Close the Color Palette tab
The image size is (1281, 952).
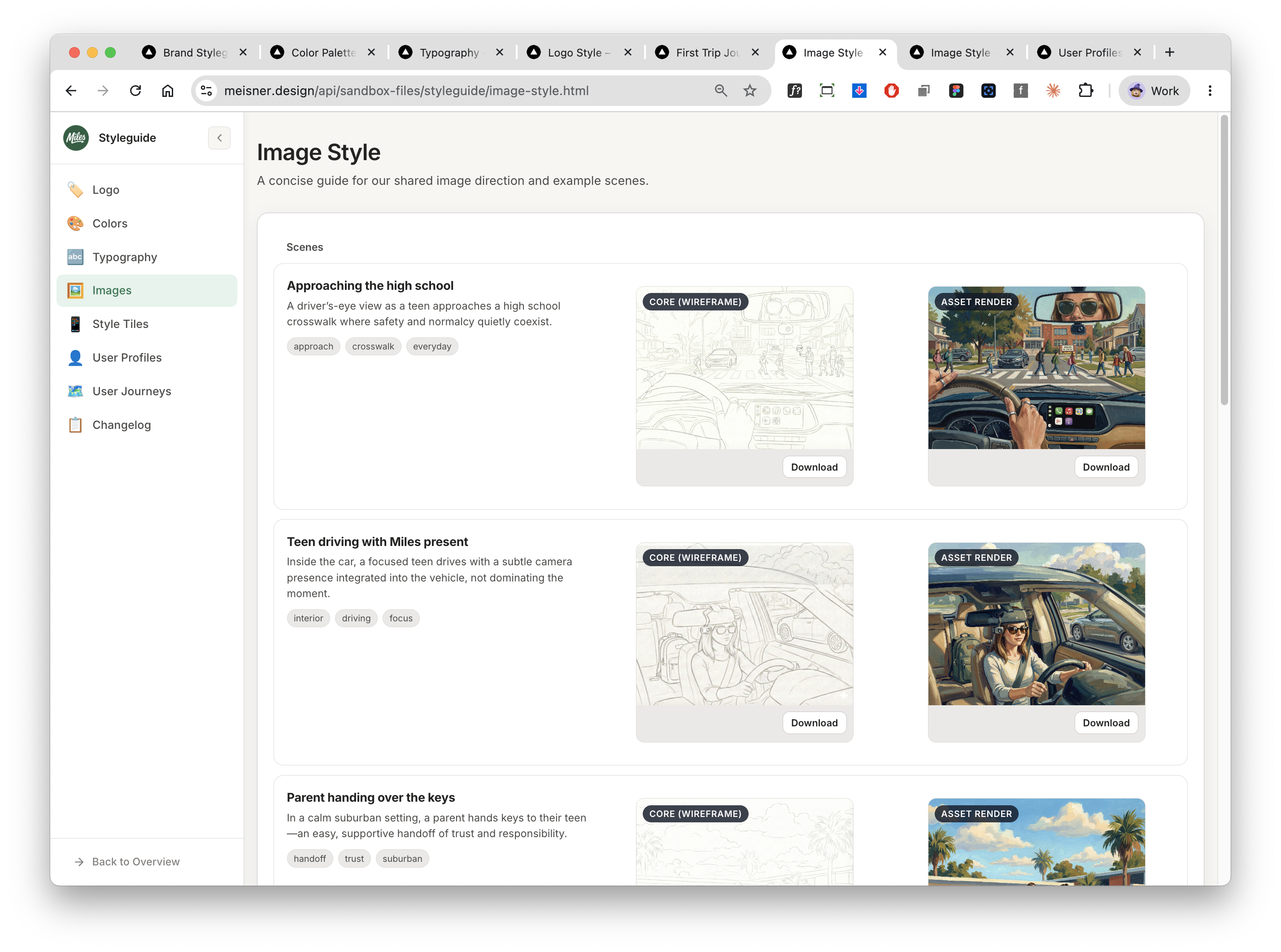click(x=371, y=52)
